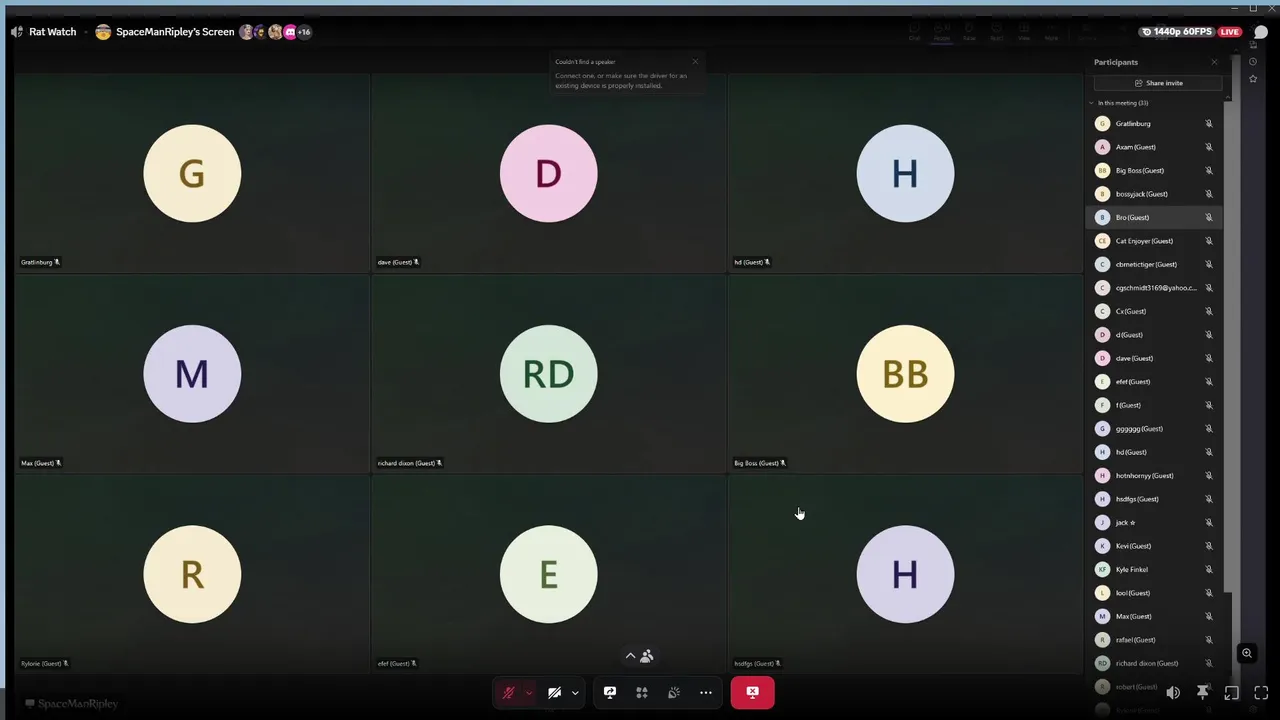
Task: Pin the stream with the pushpin icon
Action: coord(1202,692)
